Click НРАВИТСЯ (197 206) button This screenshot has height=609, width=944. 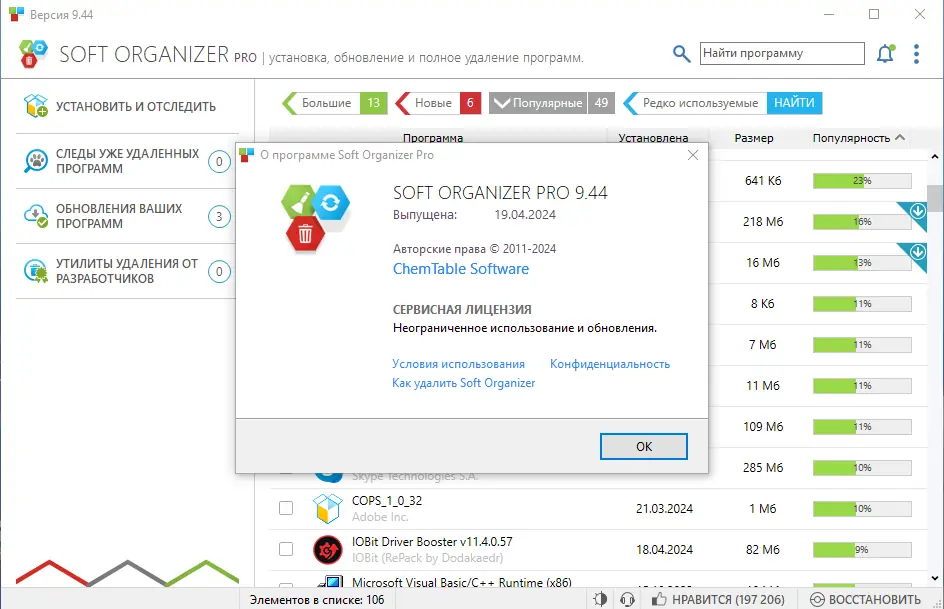pyautogui.click(x=718, y=599)
